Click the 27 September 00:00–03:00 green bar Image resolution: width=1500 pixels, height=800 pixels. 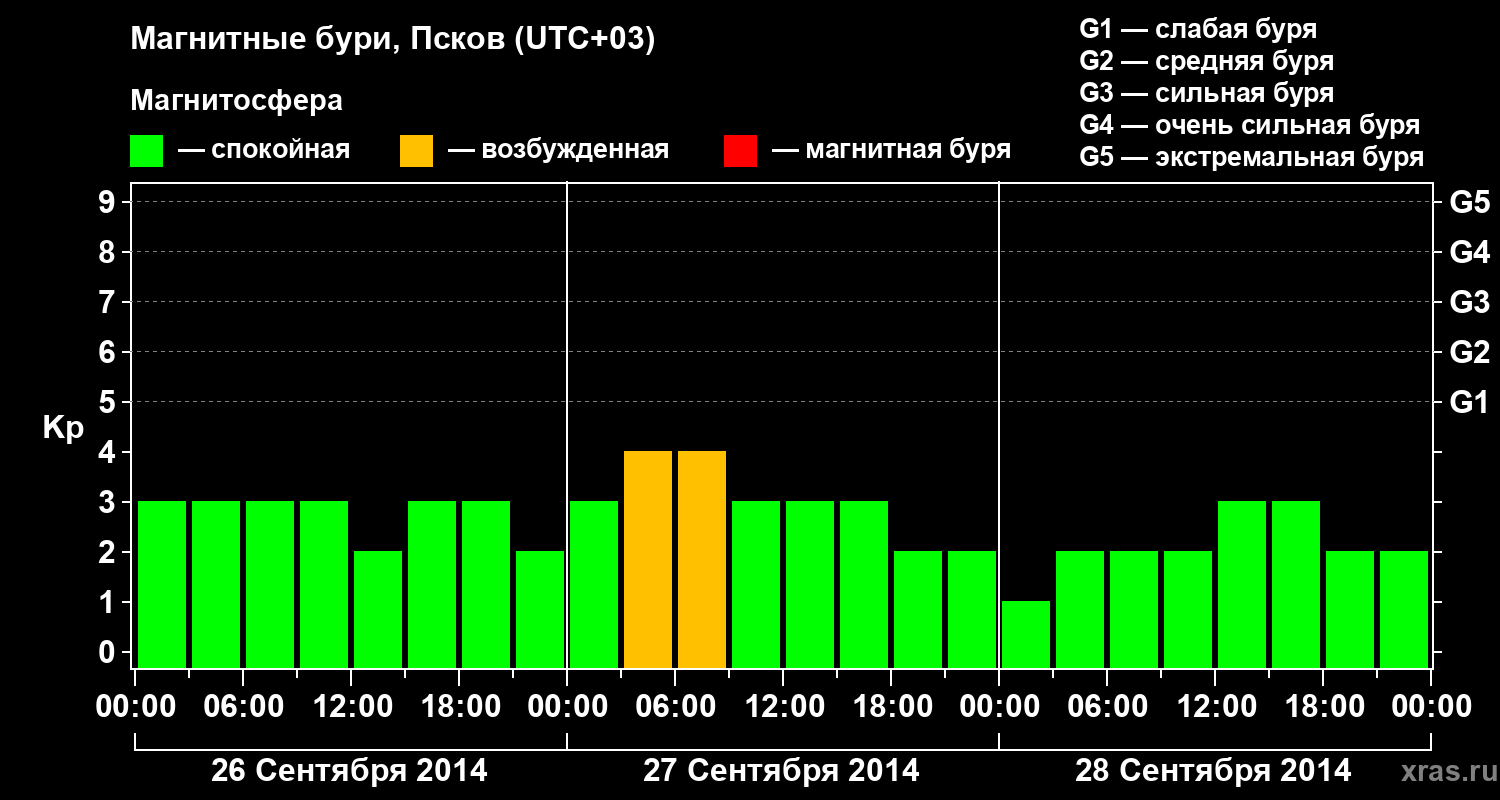(x=594, y=584)
